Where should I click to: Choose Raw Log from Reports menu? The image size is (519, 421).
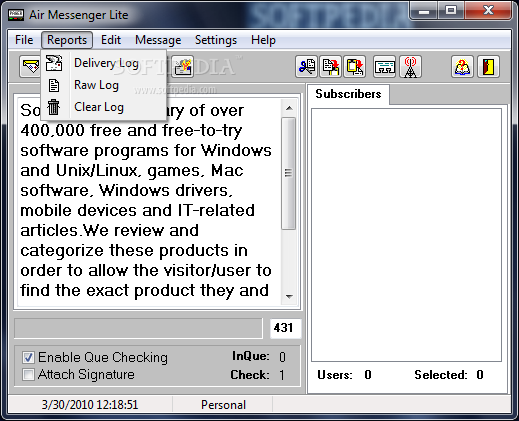[x=103, y=85]
